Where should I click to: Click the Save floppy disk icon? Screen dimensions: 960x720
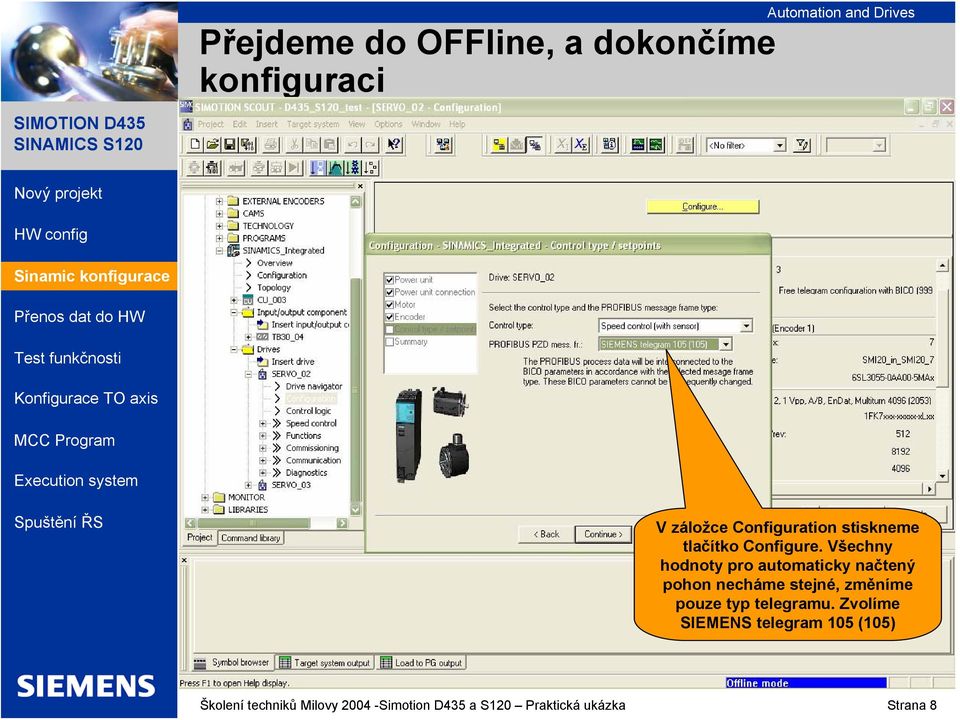click(x=230, y=145)
